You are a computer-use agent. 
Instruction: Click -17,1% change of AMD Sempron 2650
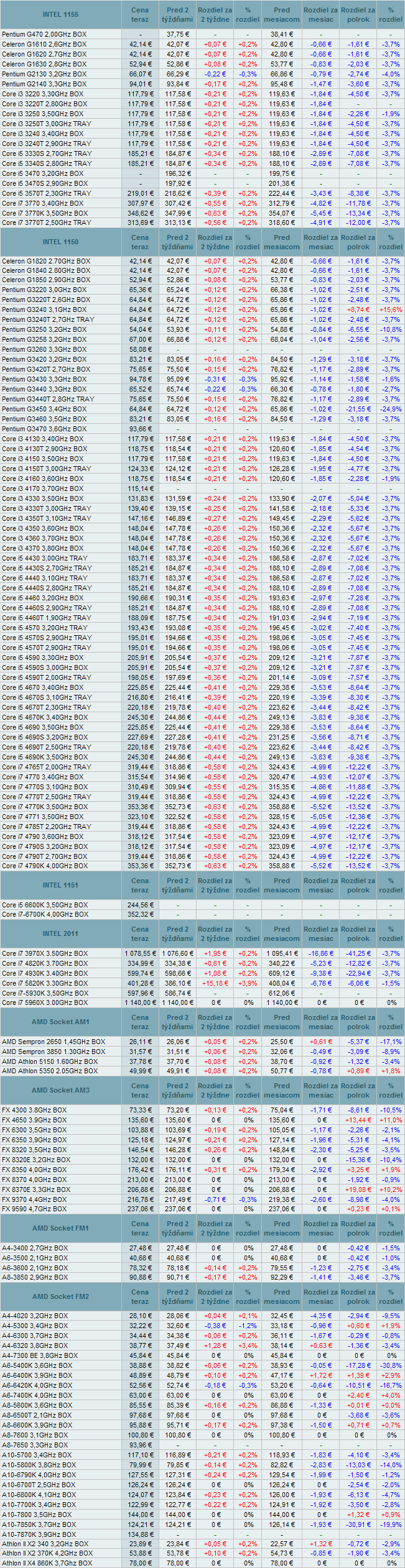[391, 1042]
